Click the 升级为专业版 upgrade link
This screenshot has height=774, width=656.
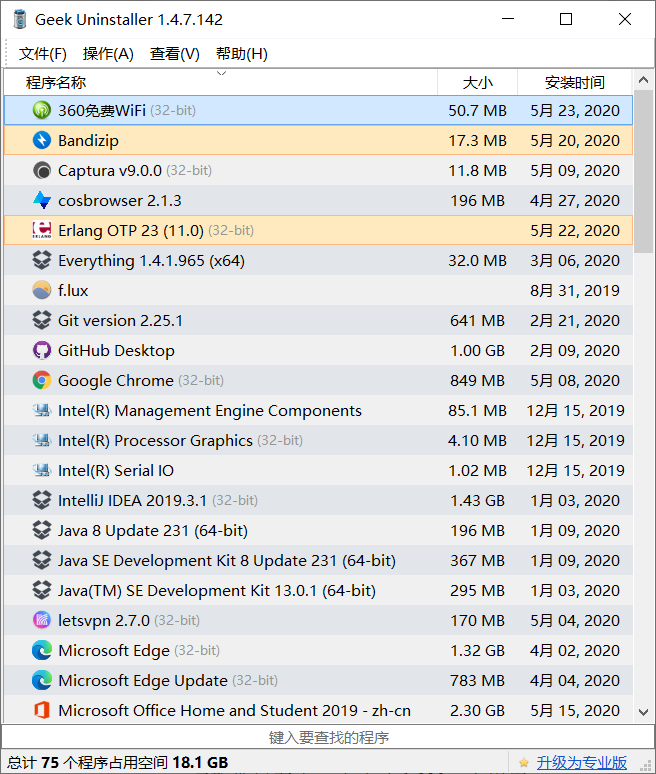click(x=581, y=763)
